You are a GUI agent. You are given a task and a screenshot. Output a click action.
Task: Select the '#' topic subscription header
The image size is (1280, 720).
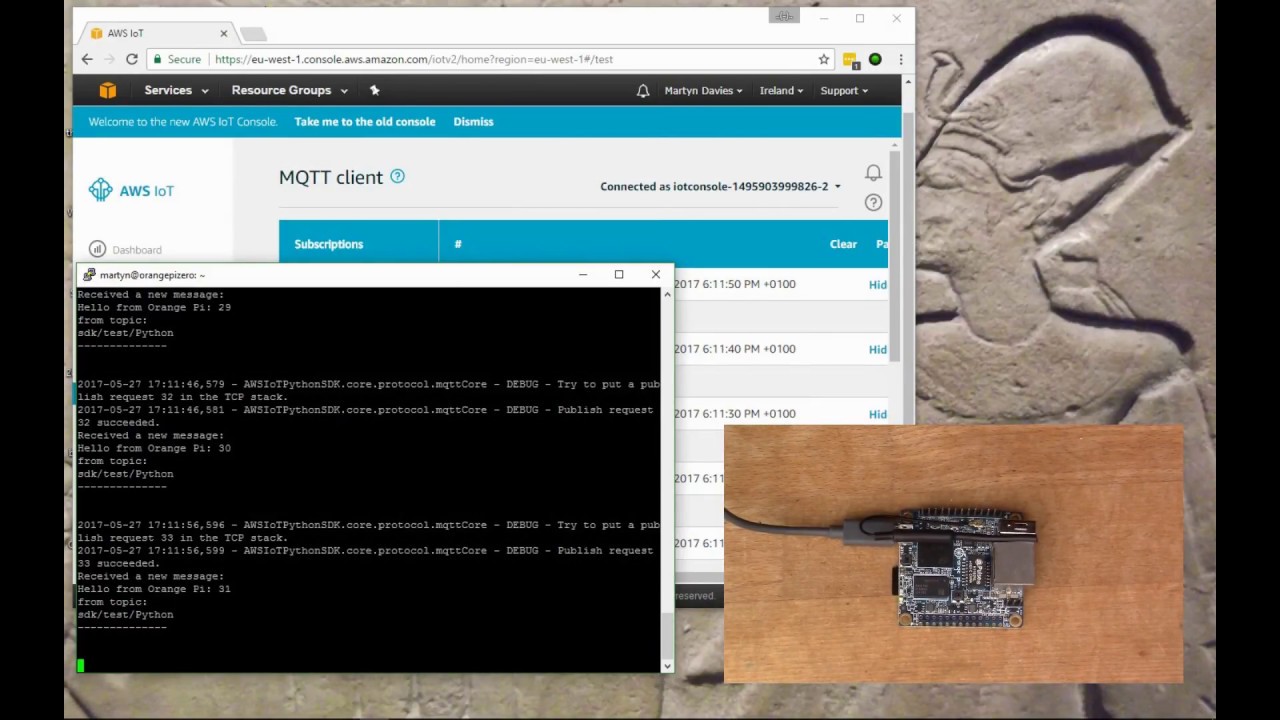click(x=458, y=244)
